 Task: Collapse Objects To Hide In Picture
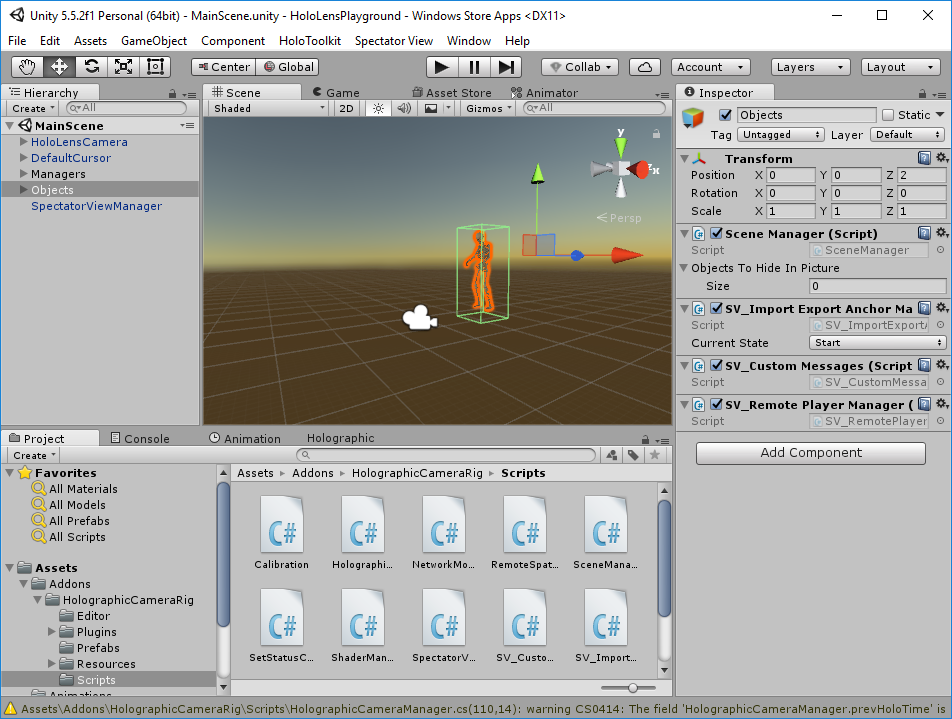click(684, 268)
